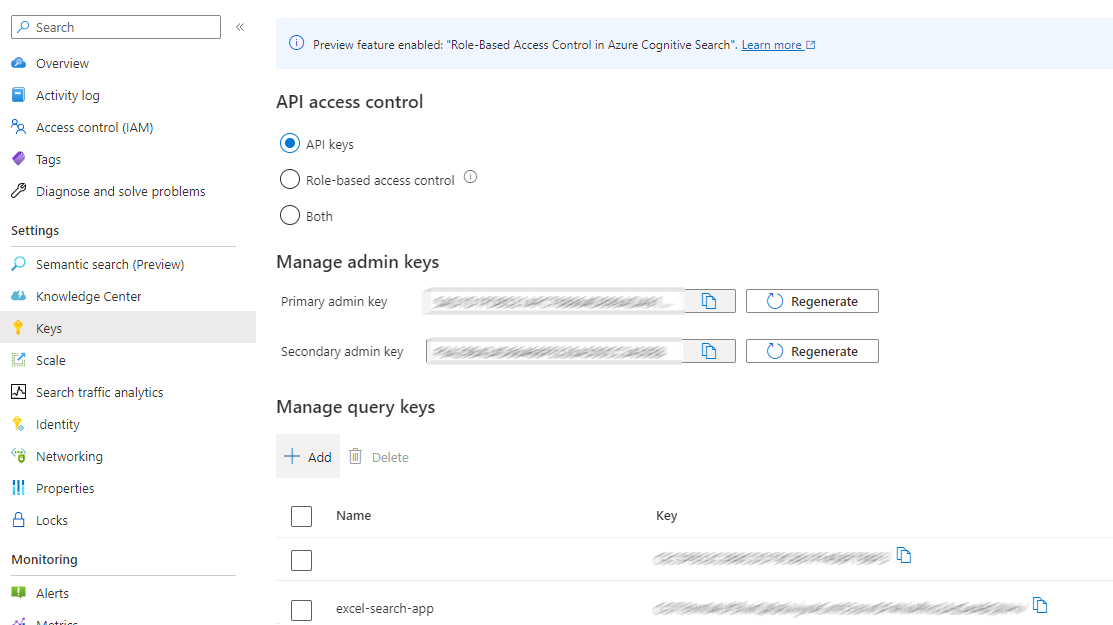
Task: Click the info icon in preview banner
Action: pos(297,43)
